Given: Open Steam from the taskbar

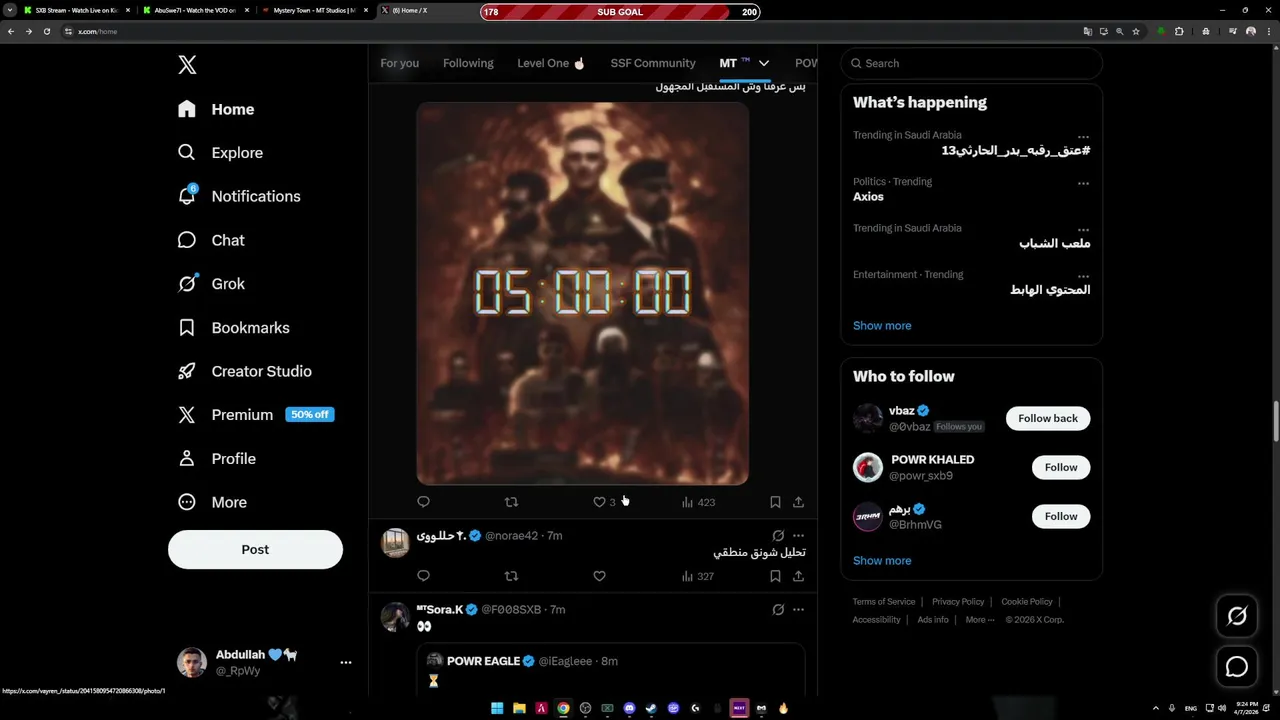Looking at the screenshot, I should [x=651, y=708].
